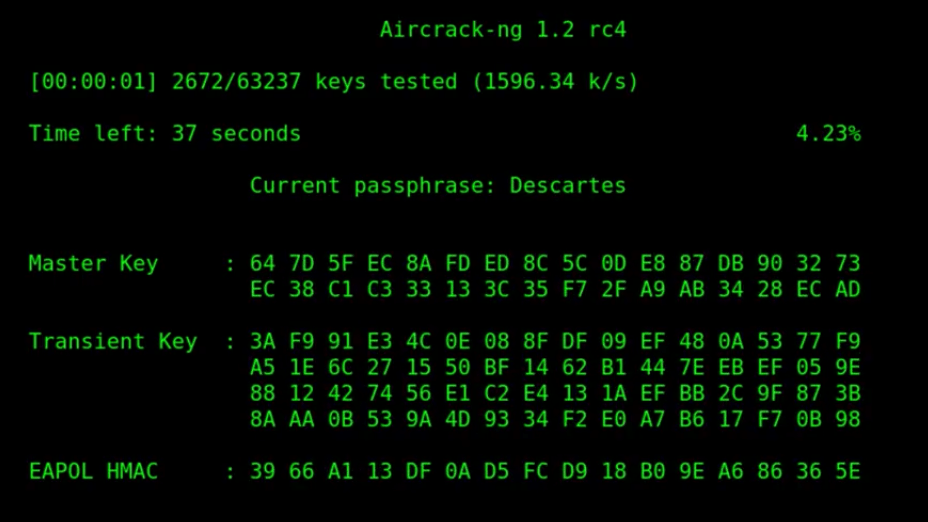Image resolution: width=928 pixels, height=522 pixels.
Task: Click the Master Key row starting with EC 38
Action: 554,290
